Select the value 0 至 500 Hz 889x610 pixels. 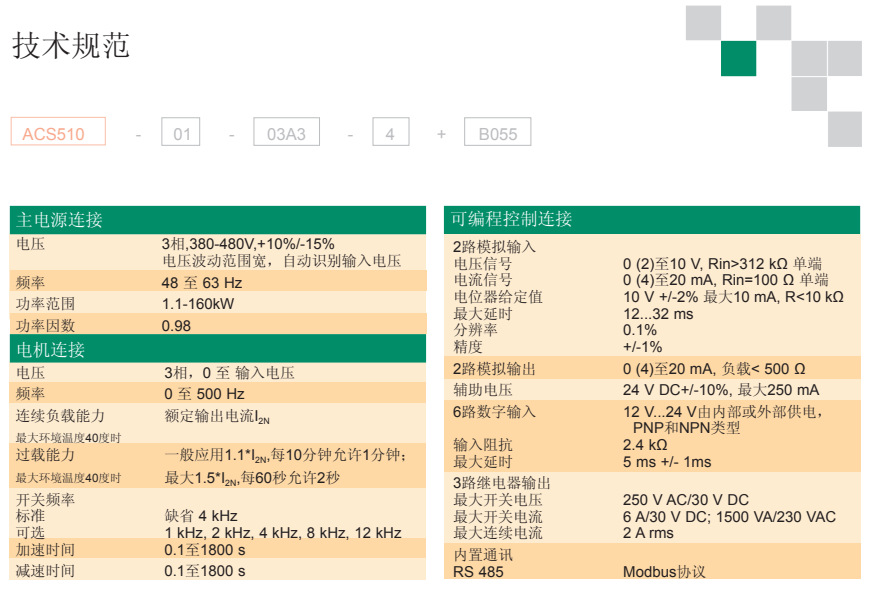204,393
